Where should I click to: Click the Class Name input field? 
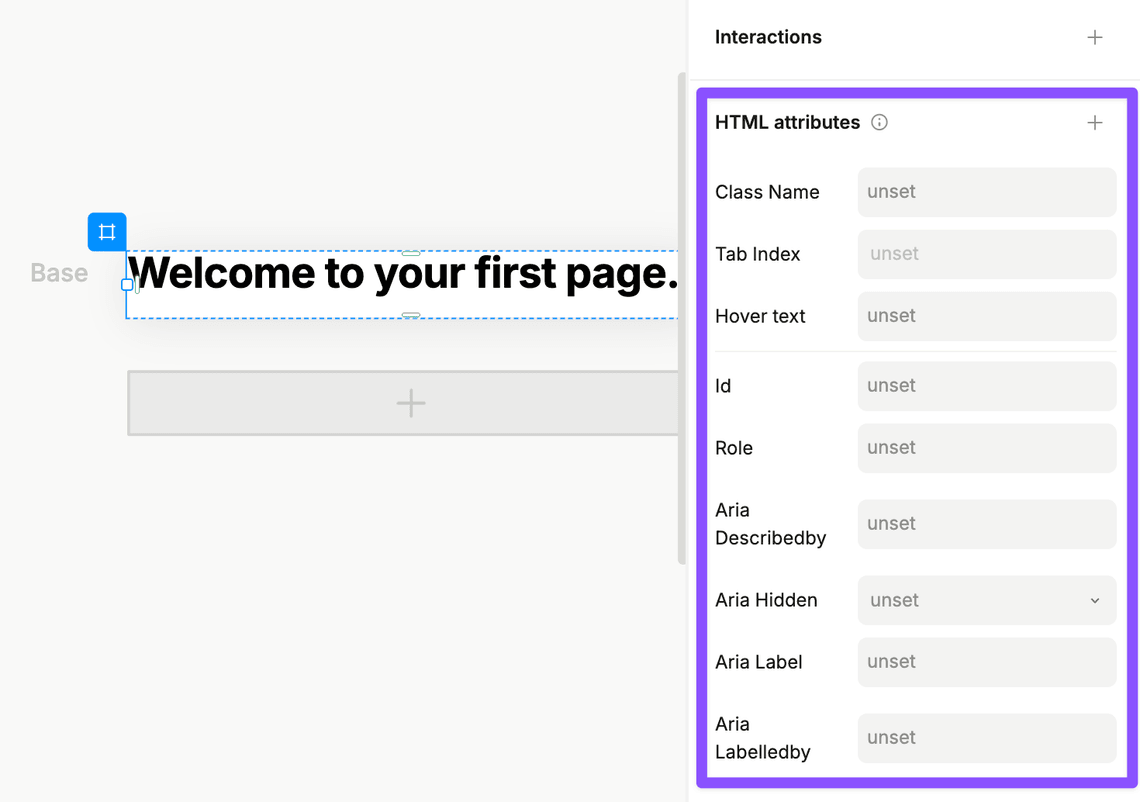pos(986,192)
